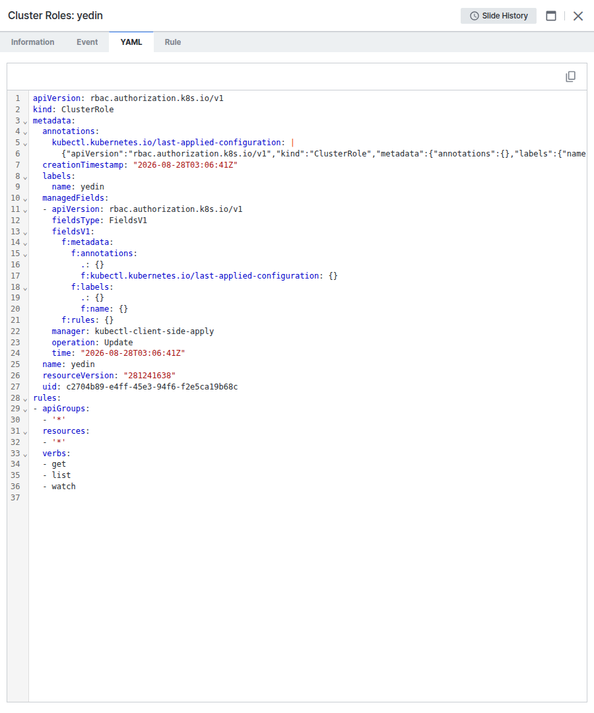Image resolution: width=594 pixels, height=713 pixels.
Task: Collapse the labels fold at line 8
Action: [x=25, y=177]
